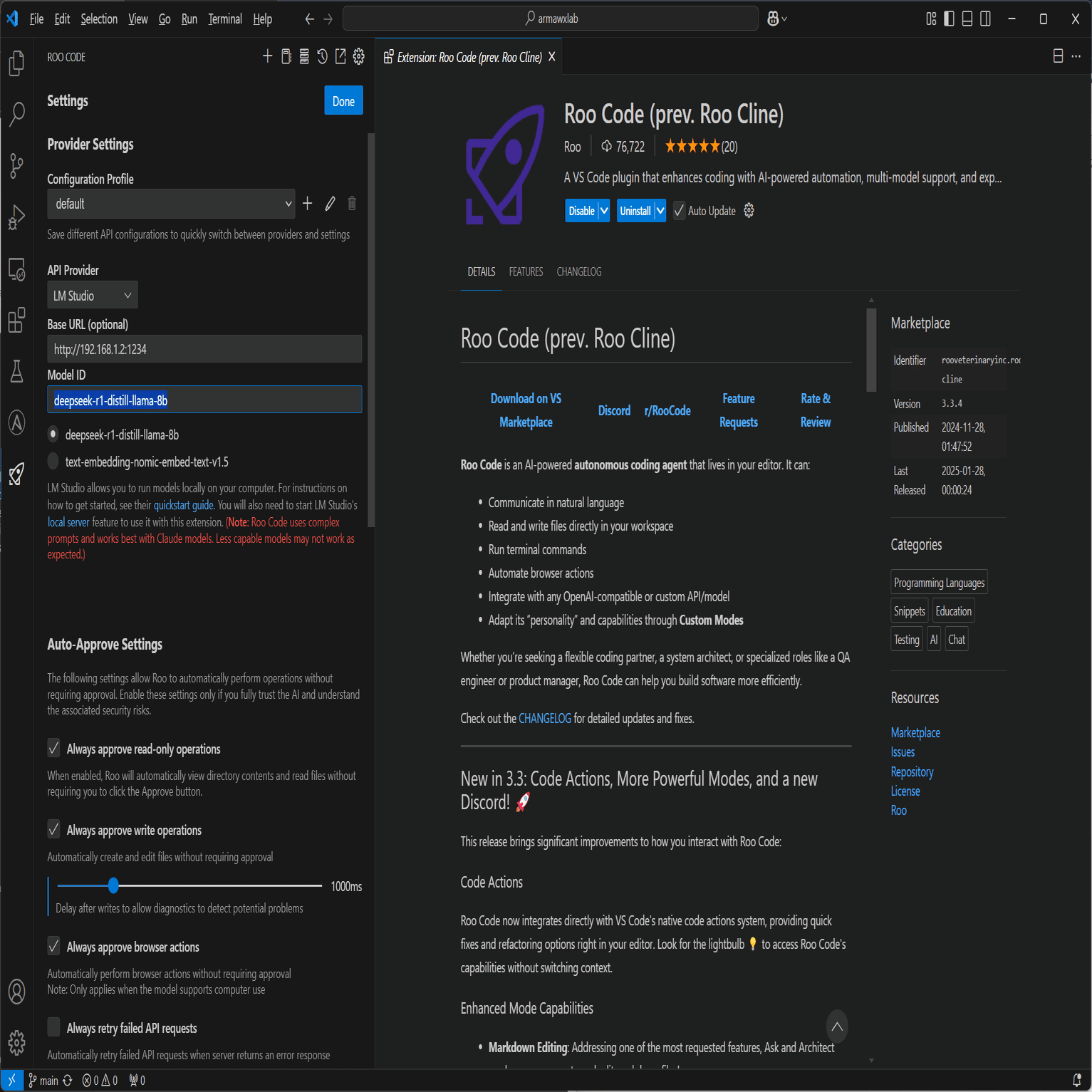
Task: Enable Always retry failed API requests
Action: click(x=53, y=1027)
